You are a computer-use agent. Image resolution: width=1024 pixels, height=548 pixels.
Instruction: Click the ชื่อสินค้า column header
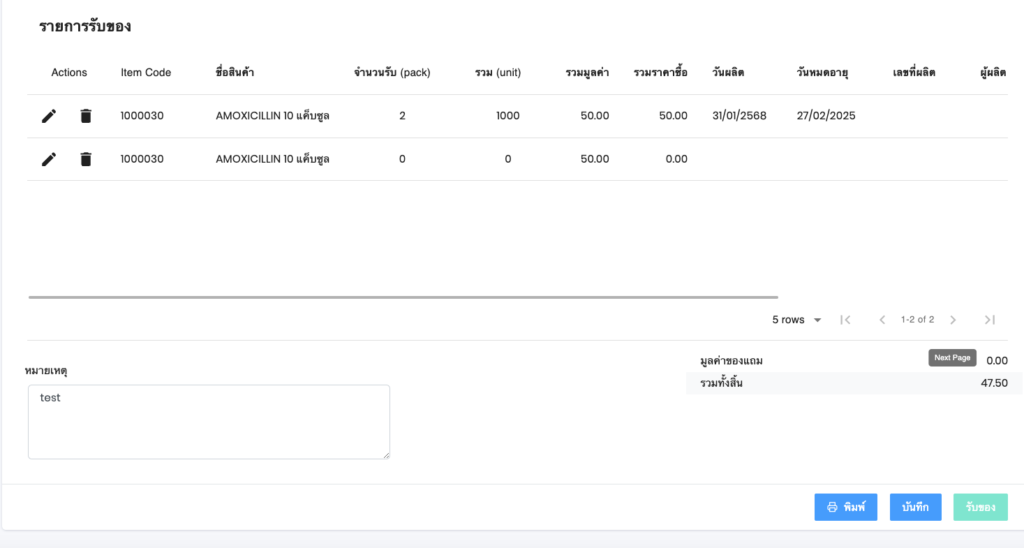click(235, 73)
